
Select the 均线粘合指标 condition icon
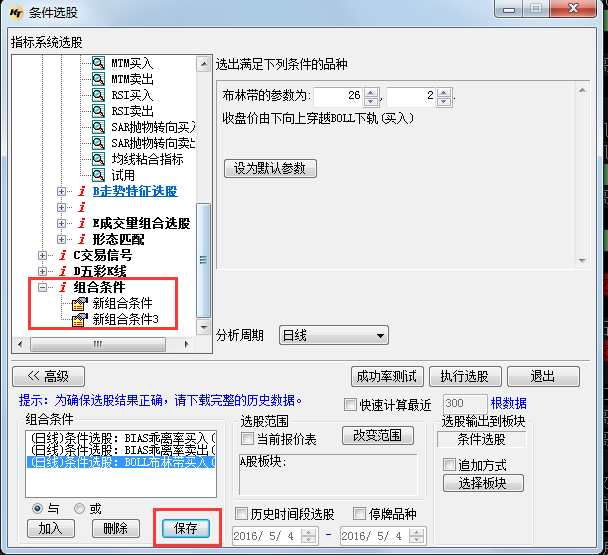click(98, 159)
